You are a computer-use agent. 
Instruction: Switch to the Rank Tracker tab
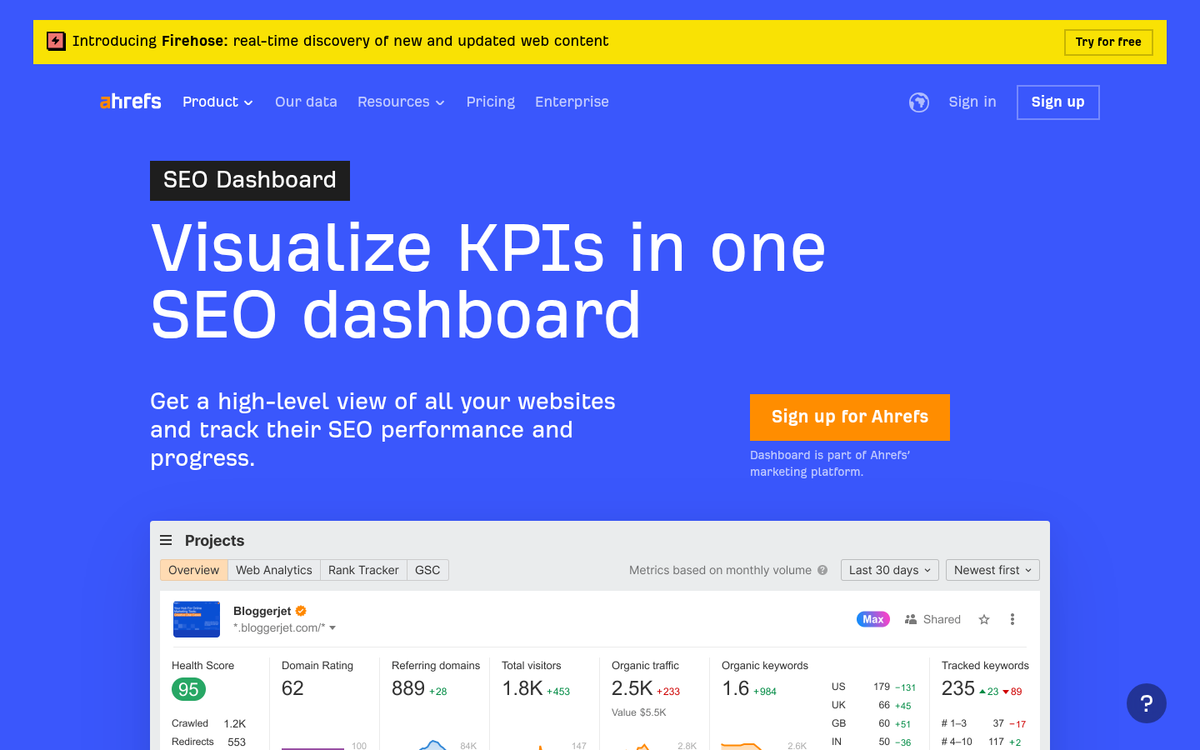(363, 570)
